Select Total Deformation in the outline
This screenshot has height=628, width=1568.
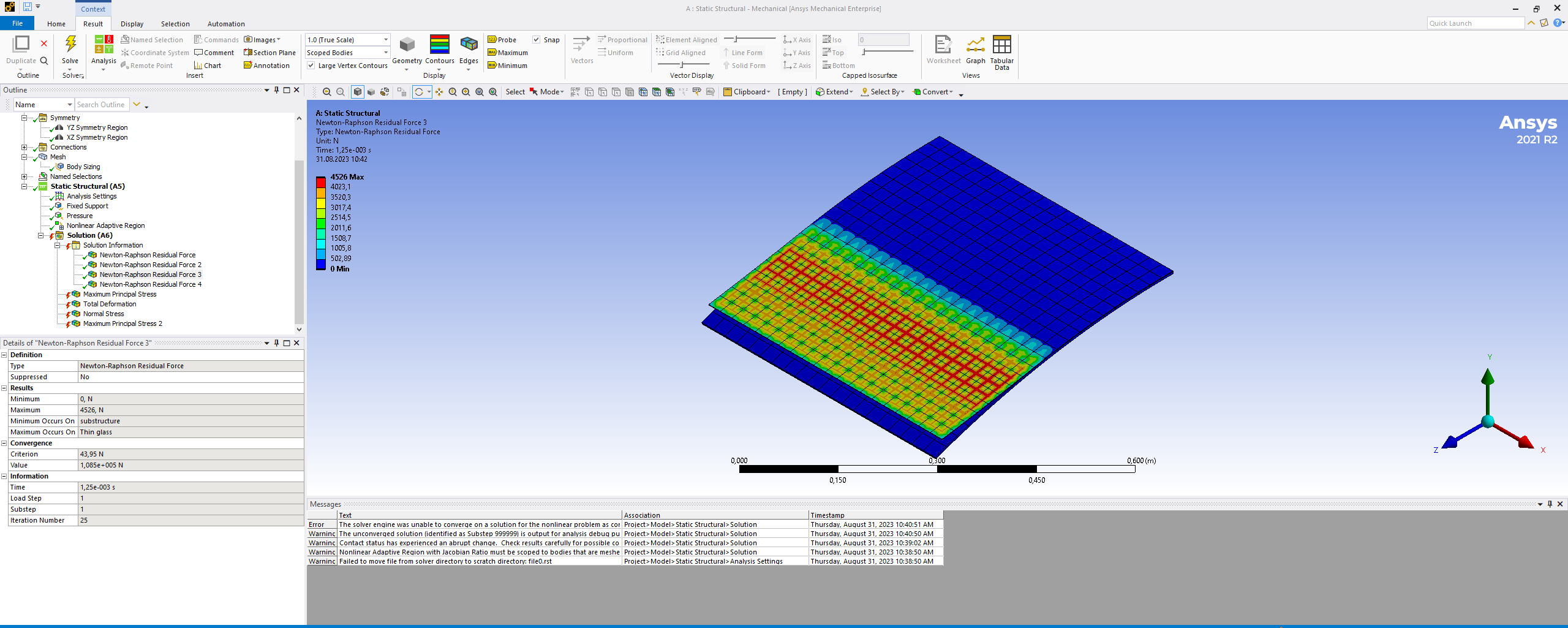click(x=110, y=304)
